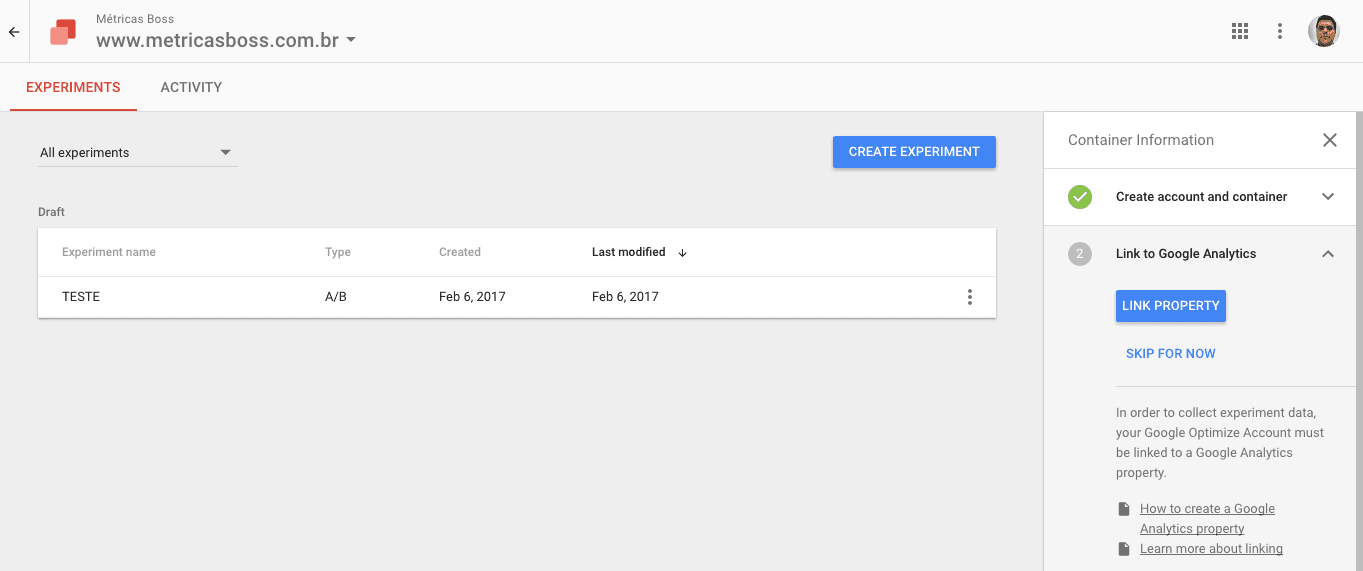
Task: Click the Link Property button
Action: click(x=1171, y=306)
